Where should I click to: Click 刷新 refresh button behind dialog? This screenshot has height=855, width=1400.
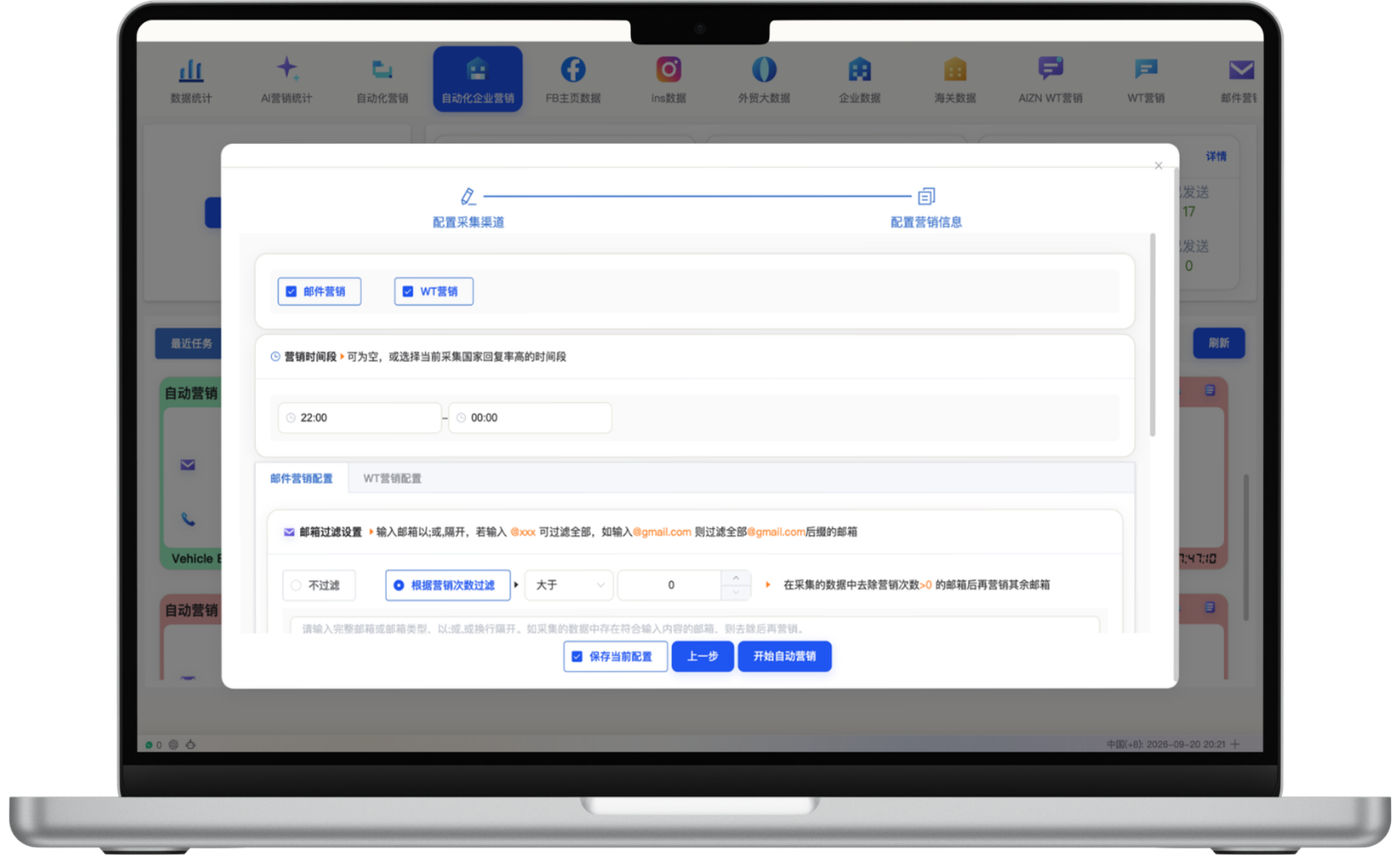[1219, 343]
